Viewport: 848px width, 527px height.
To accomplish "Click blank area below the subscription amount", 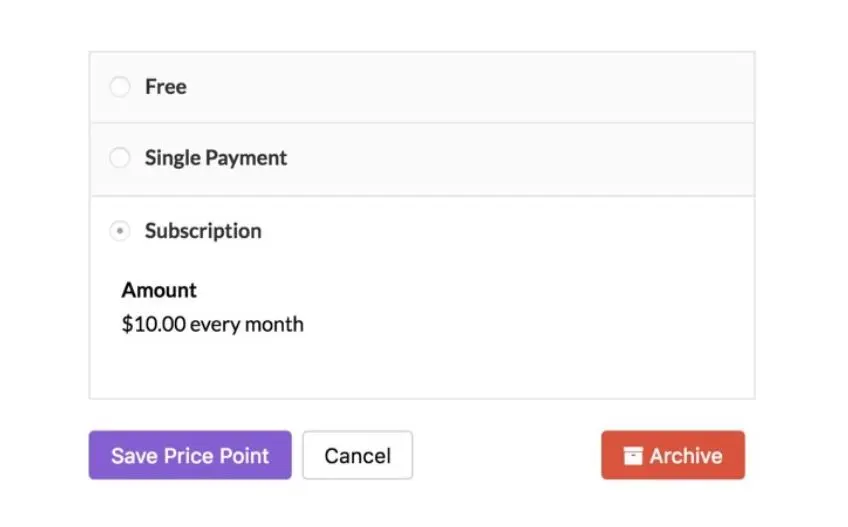I will pos(420,368).
